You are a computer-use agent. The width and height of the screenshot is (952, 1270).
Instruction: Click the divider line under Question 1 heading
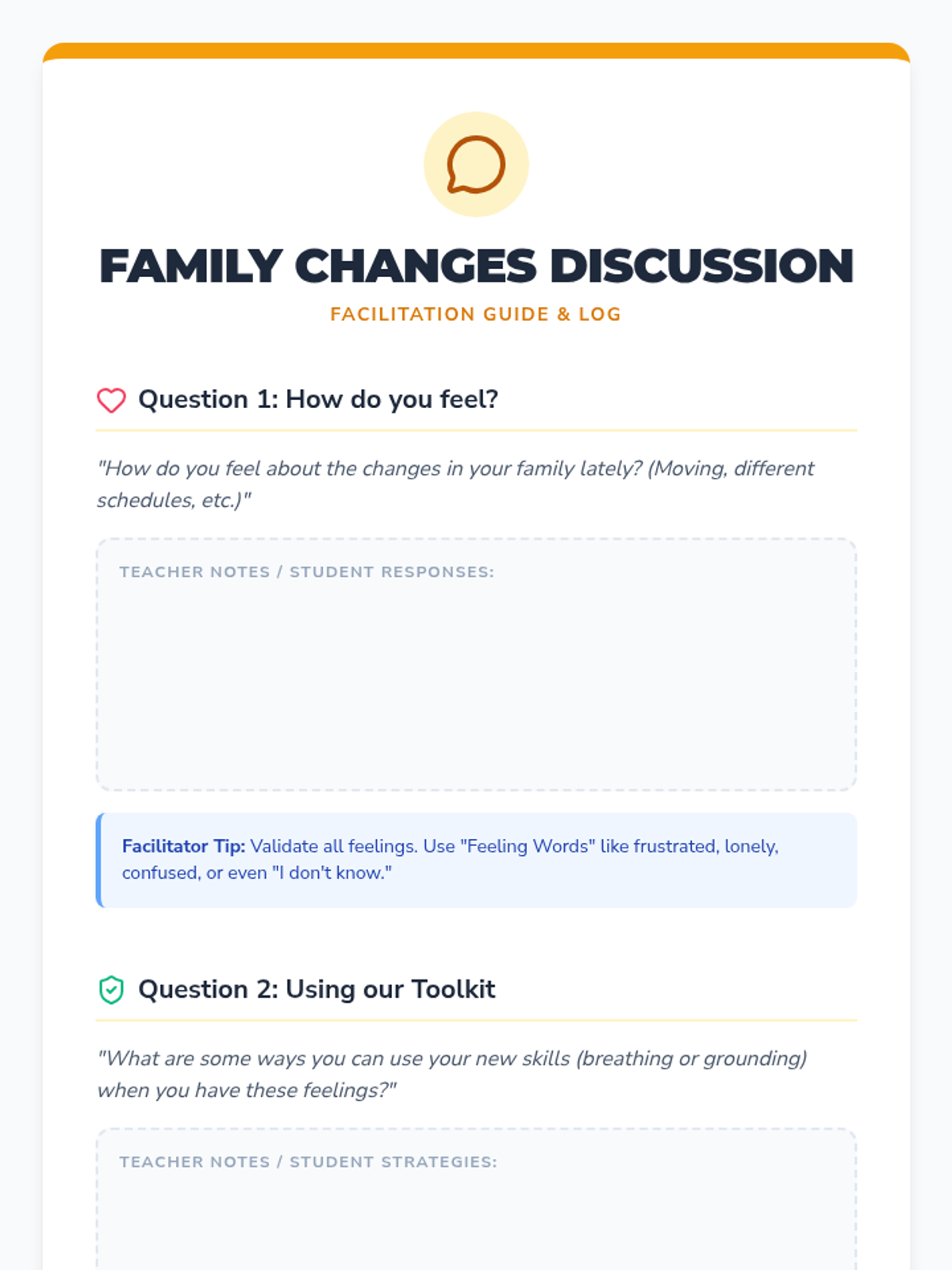pos(476,430)
